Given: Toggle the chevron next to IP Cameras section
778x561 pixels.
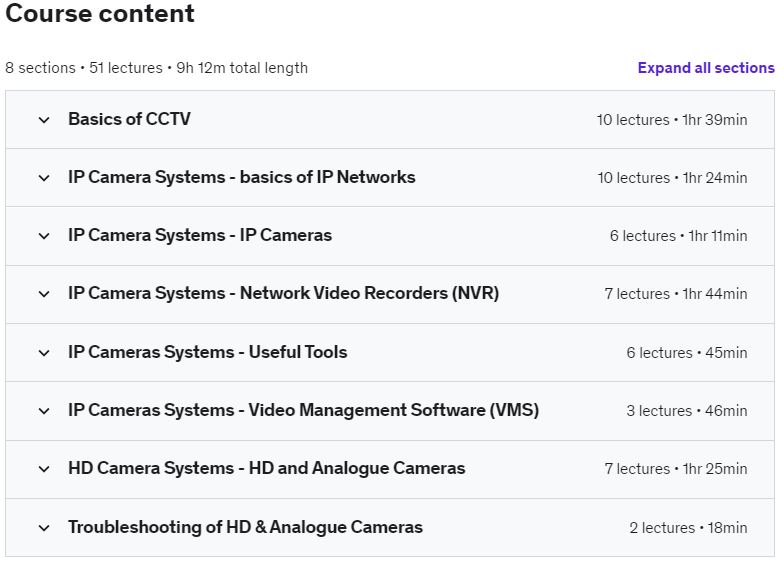Looking at the screenshot, I should pos(44,236).
